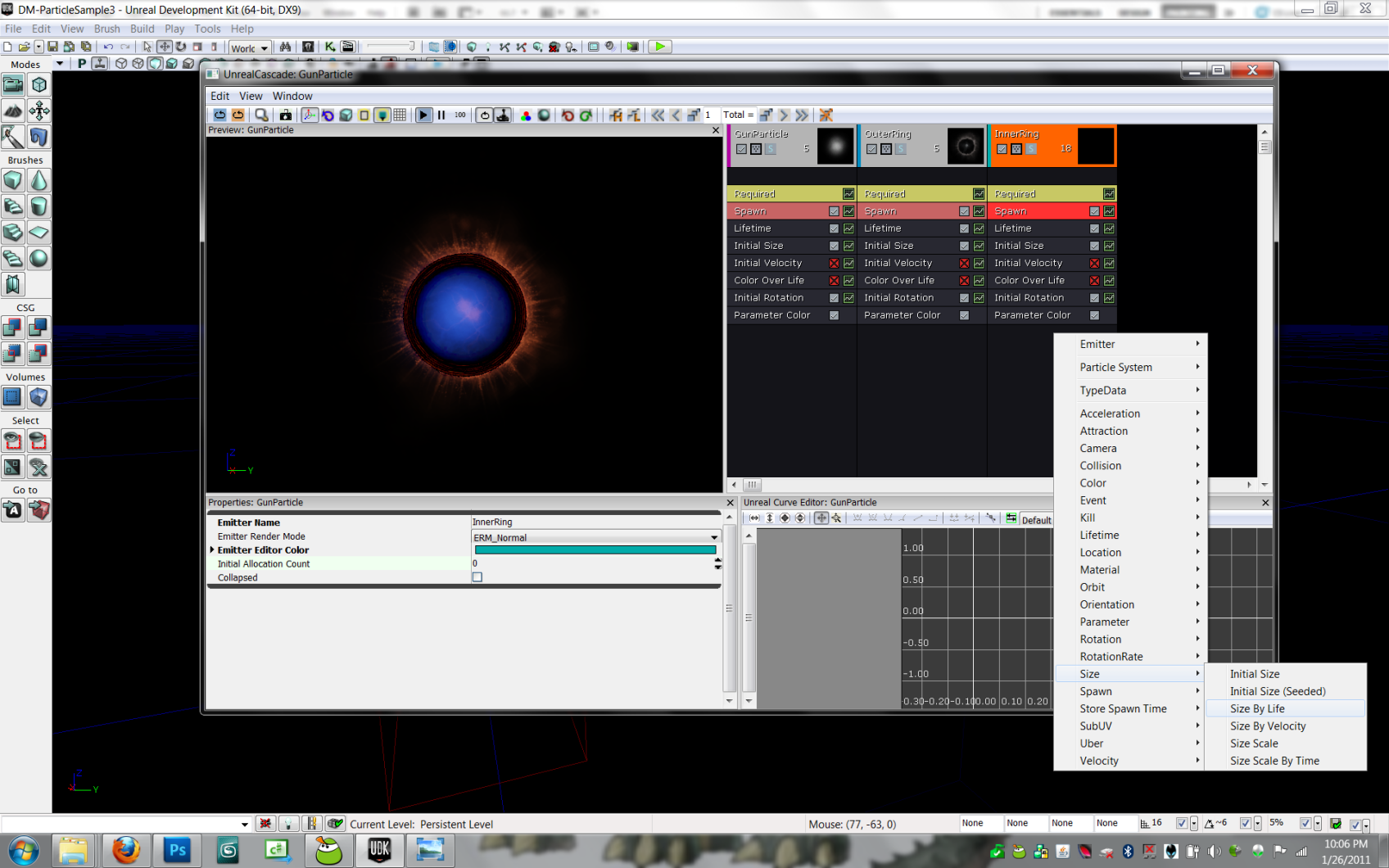Click the green Play In Editor arrow
The width and height of the screenshot is (1389, 868).
pos(659,47)
